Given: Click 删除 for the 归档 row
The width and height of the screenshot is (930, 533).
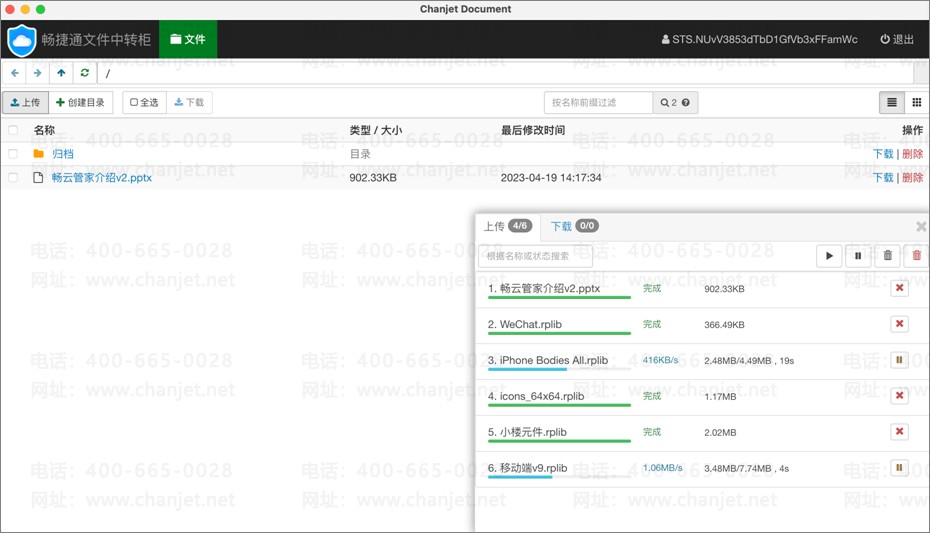Looking at the screenshot, I should tap(913, 154).
